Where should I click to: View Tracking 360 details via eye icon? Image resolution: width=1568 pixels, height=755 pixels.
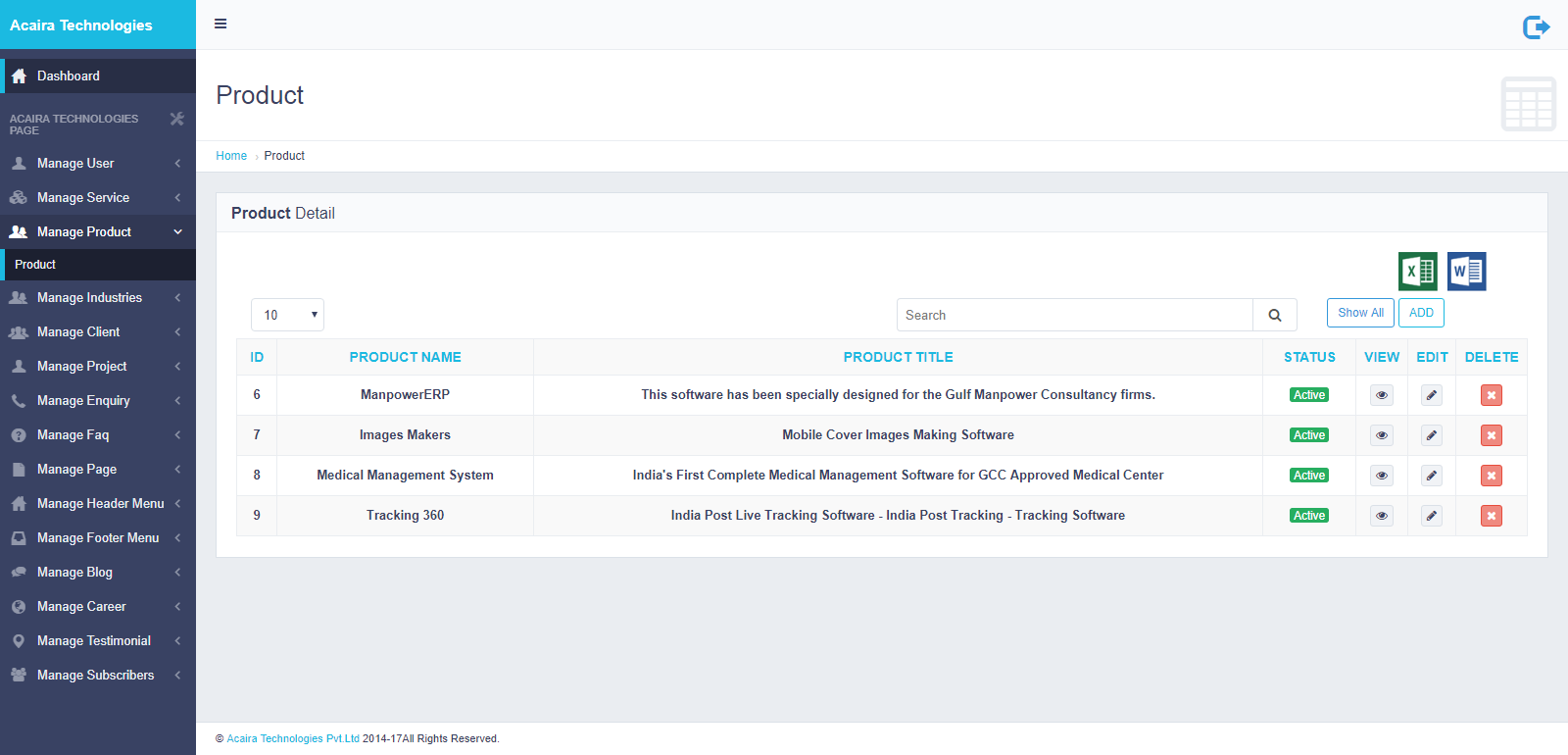[1381, 516]
